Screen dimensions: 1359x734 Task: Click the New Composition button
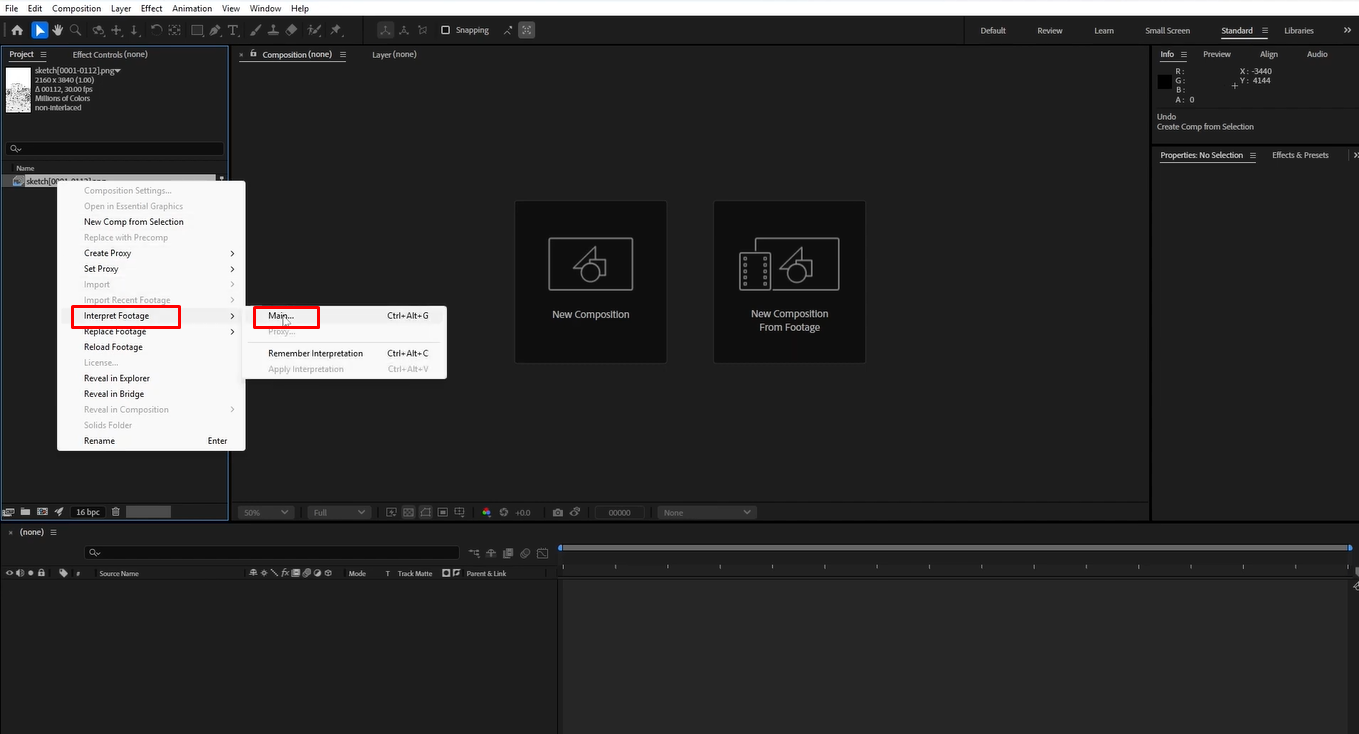590,282
